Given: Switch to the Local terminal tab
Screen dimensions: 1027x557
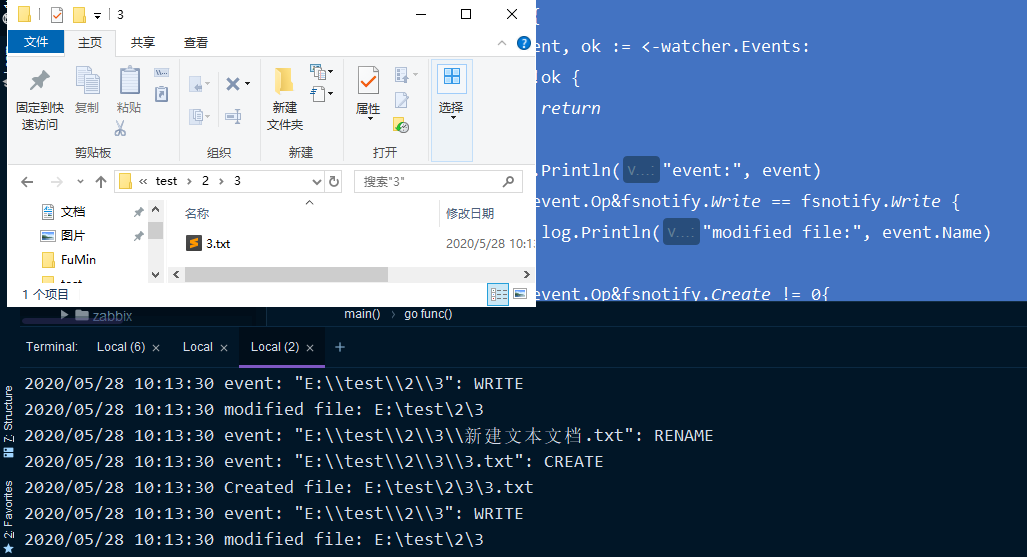Looking at the screenshot, I should (198, 347).
